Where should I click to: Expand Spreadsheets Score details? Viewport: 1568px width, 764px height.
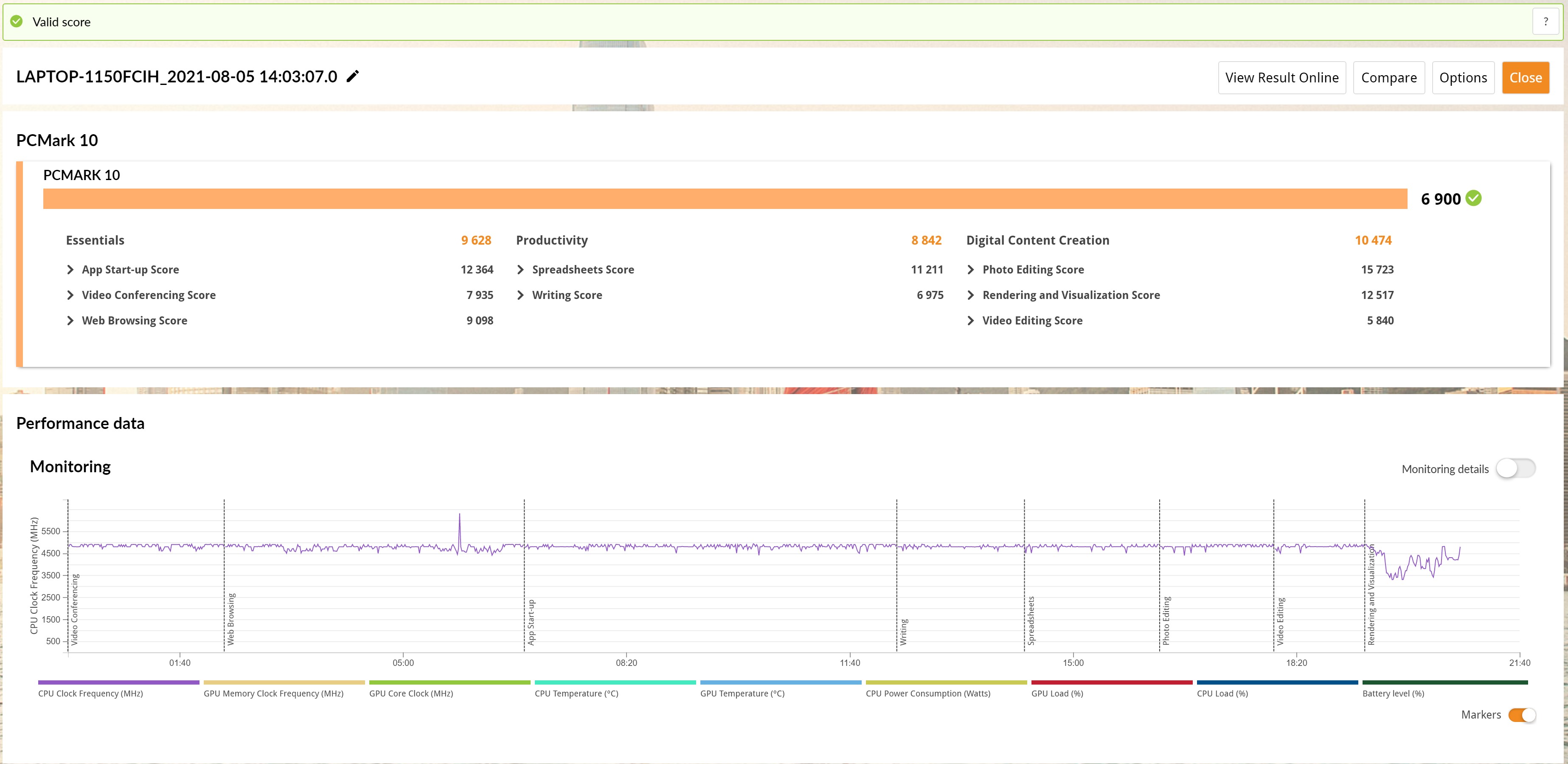[x=520, y=270]
